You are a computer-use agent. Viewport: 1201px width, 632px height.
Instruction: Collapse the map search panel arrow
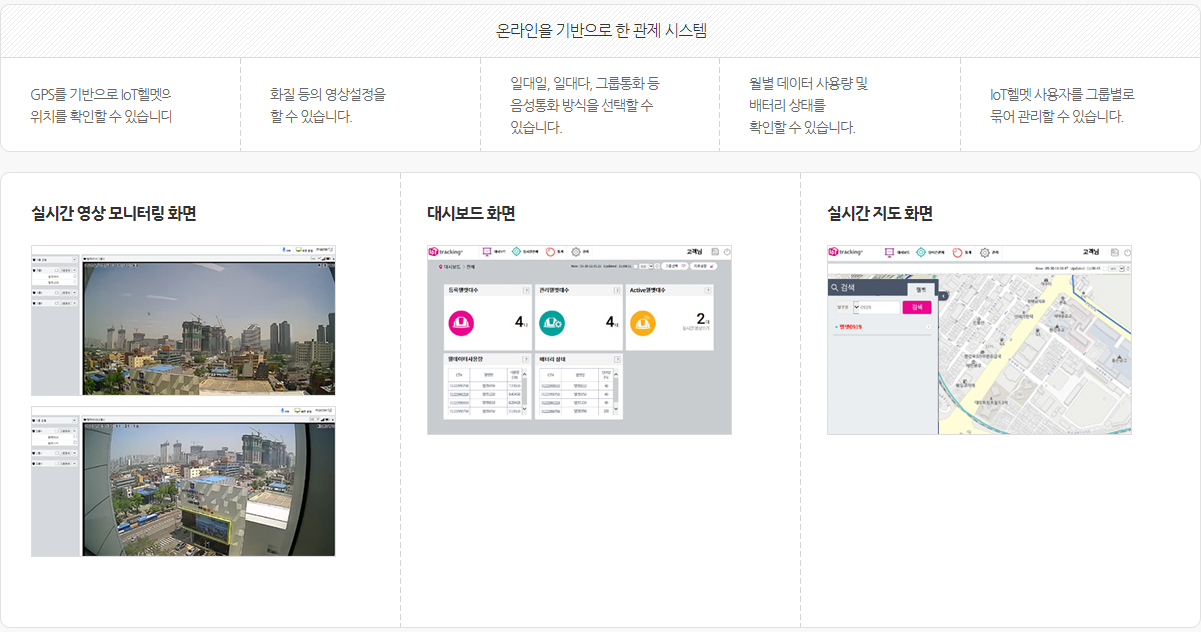942,296
